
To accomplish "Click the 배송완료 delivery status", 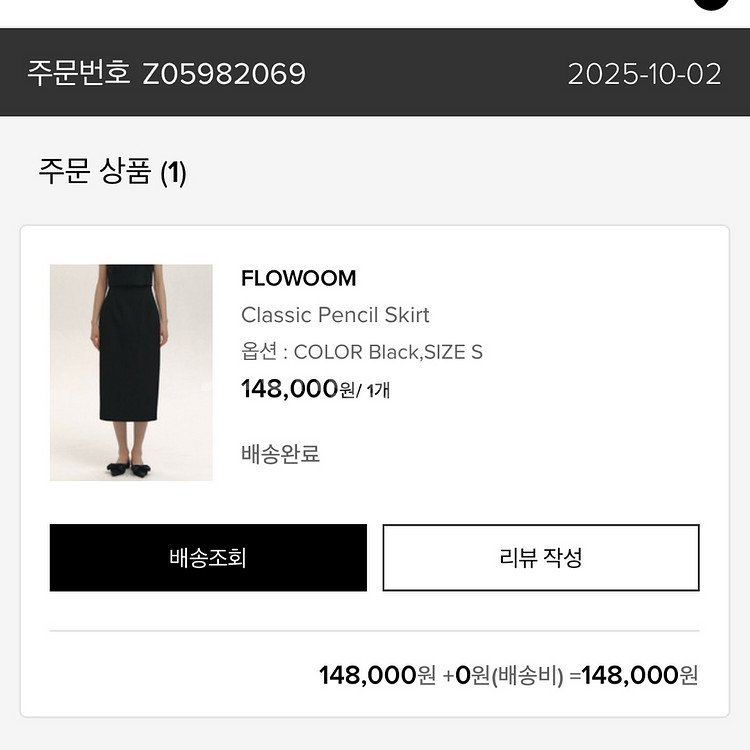I will click(x=280, y=453).
